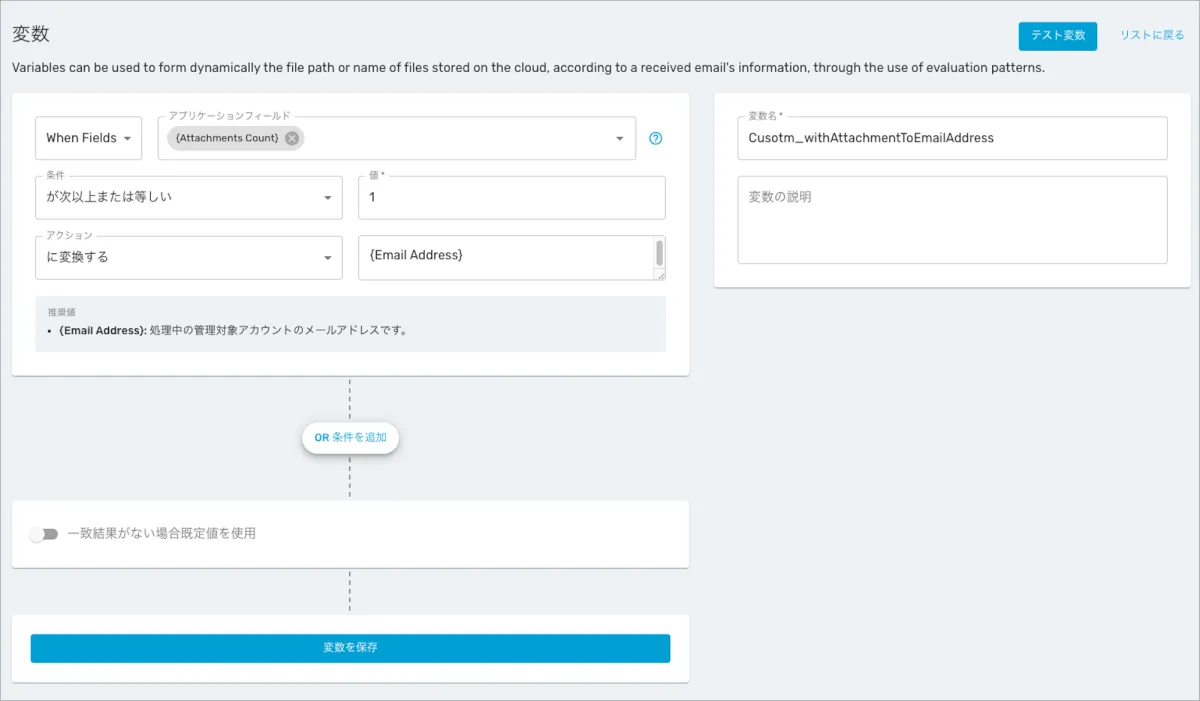Viewport: 1200px width, 701px height.
Task: Click the action textarea scrollbar
Action: coord(659,252)
